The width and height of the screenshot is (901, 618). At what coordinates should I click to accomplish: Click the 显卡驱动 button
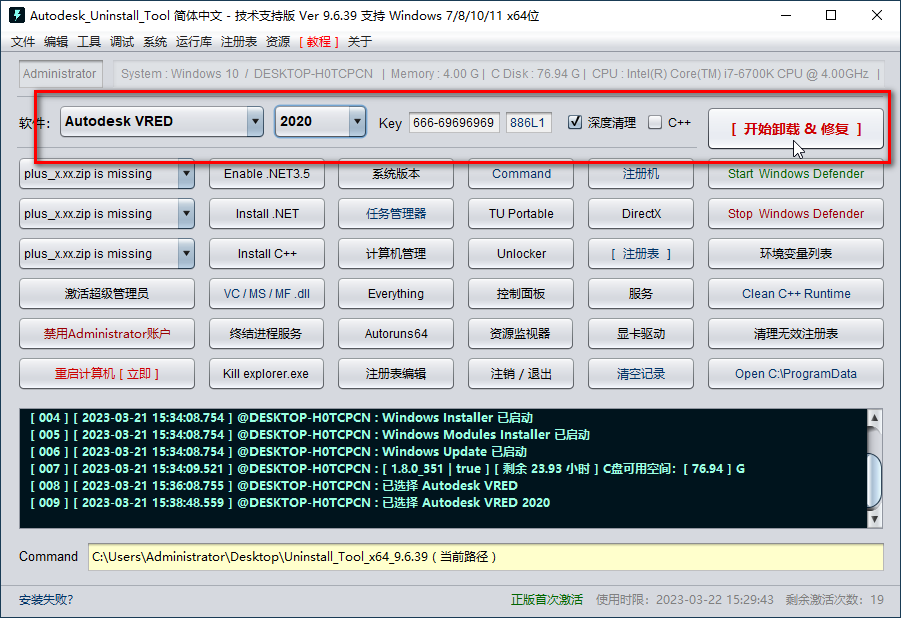(641, 333)
